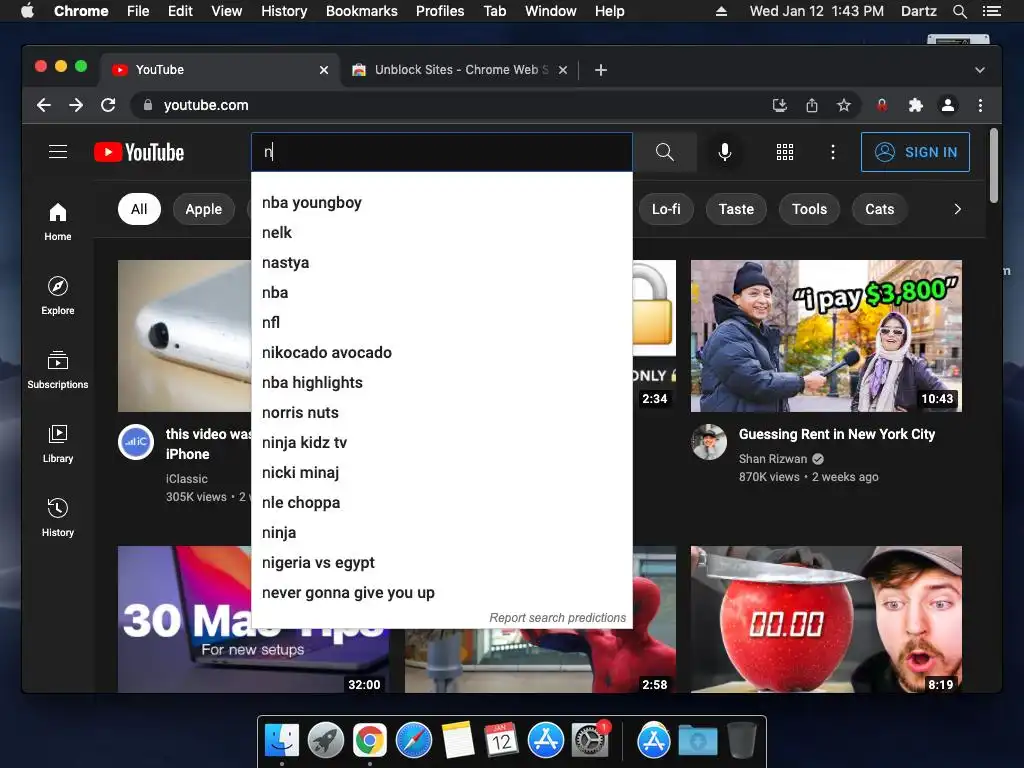Switch to the YouTube tab
Screen dimensions: 1024x768
[219, 70]
